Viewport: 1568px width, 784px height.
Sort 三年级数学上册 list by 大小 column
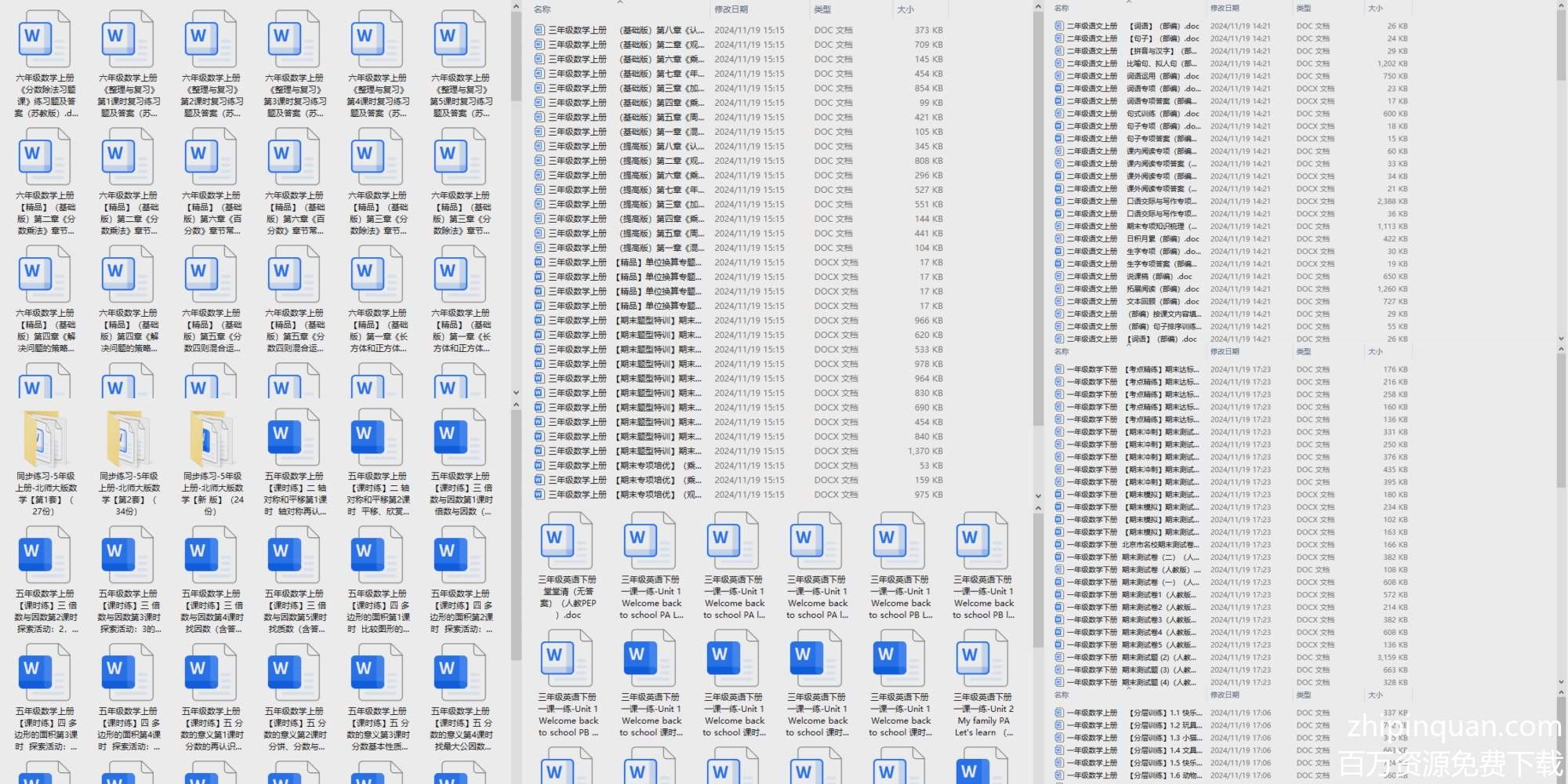906,9
